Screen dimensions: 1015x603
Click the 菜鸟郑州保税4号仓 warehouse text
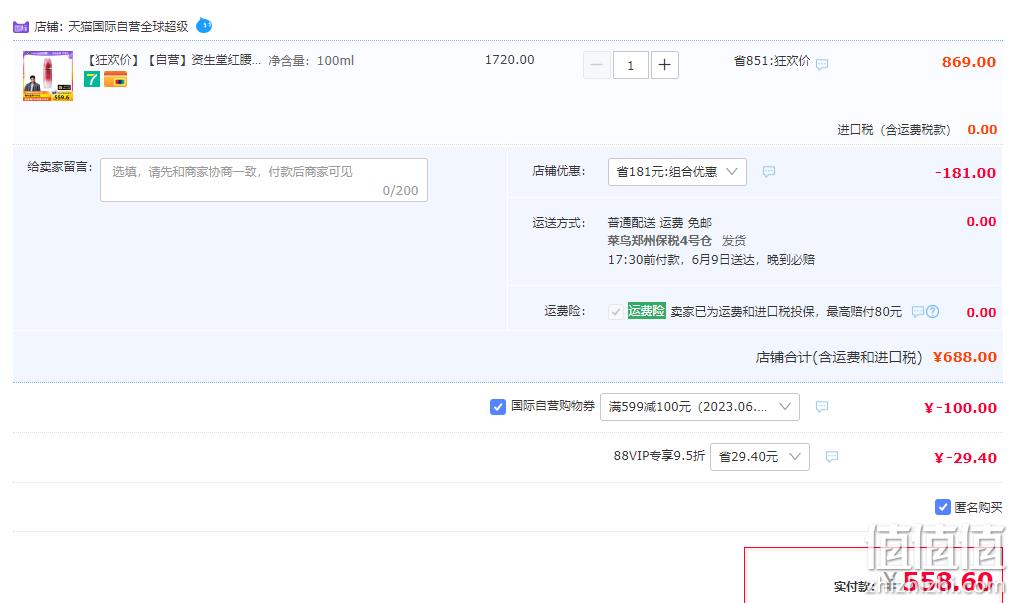point(660,241)
